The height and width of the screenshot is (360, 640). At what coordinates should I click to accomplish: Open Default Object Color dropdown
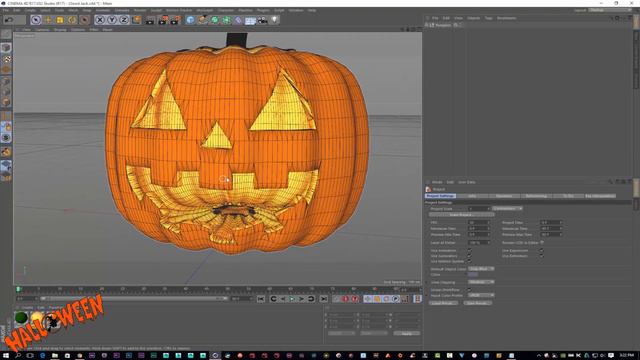coord(481,269)
